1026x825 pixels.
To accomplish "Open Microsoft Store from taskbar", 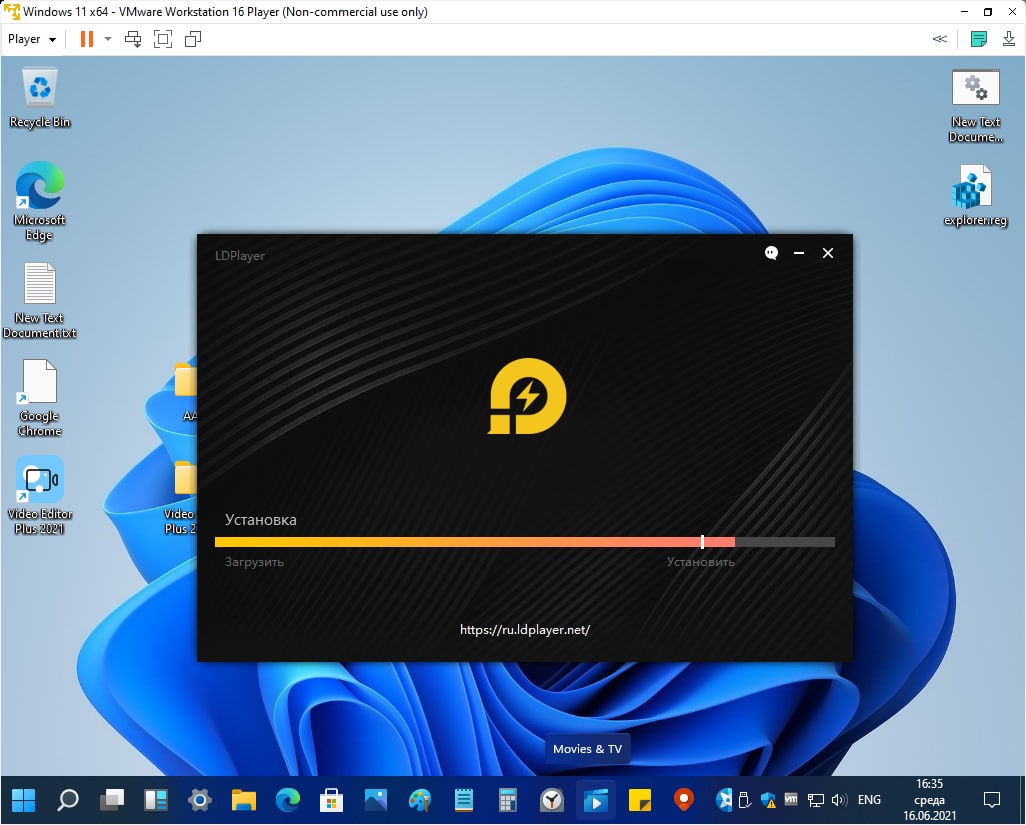I will click(331, 799).
